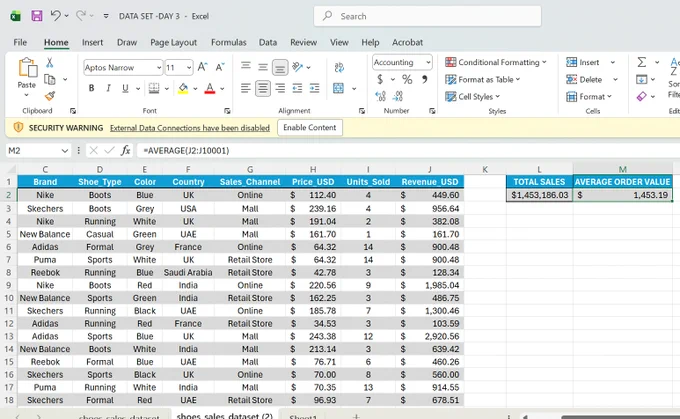Decrease the font size

coord(220,67)
